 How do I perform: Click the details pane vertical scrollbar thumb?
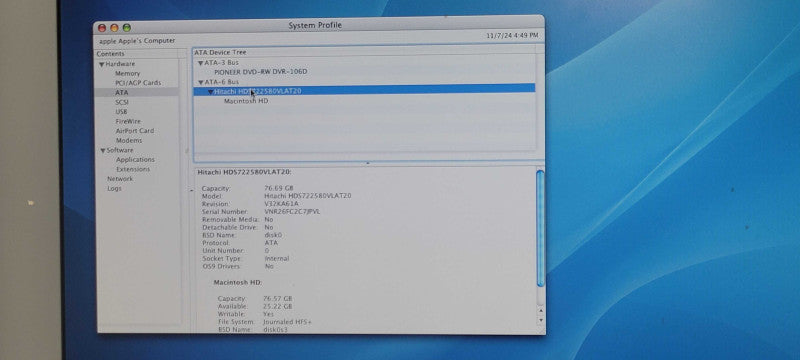tap(540, 228)
